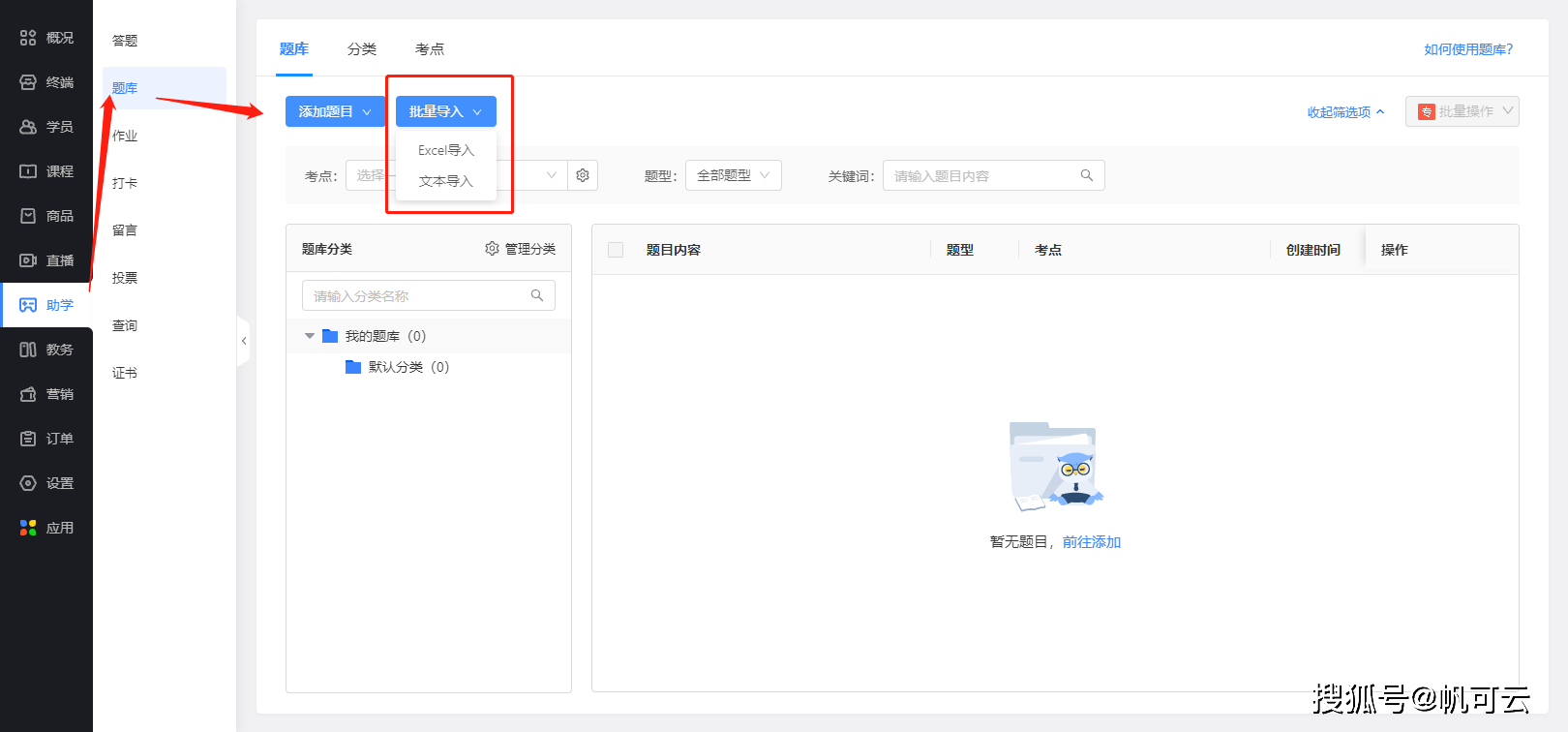Click 管理分类 gear icon

point(492,249)
